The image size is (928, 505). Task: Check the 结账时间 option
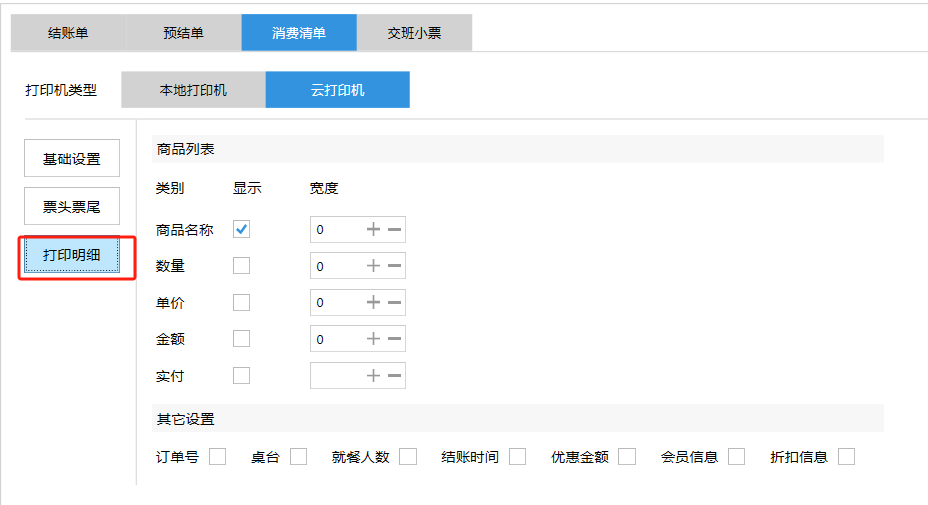[x=517, y=457]
